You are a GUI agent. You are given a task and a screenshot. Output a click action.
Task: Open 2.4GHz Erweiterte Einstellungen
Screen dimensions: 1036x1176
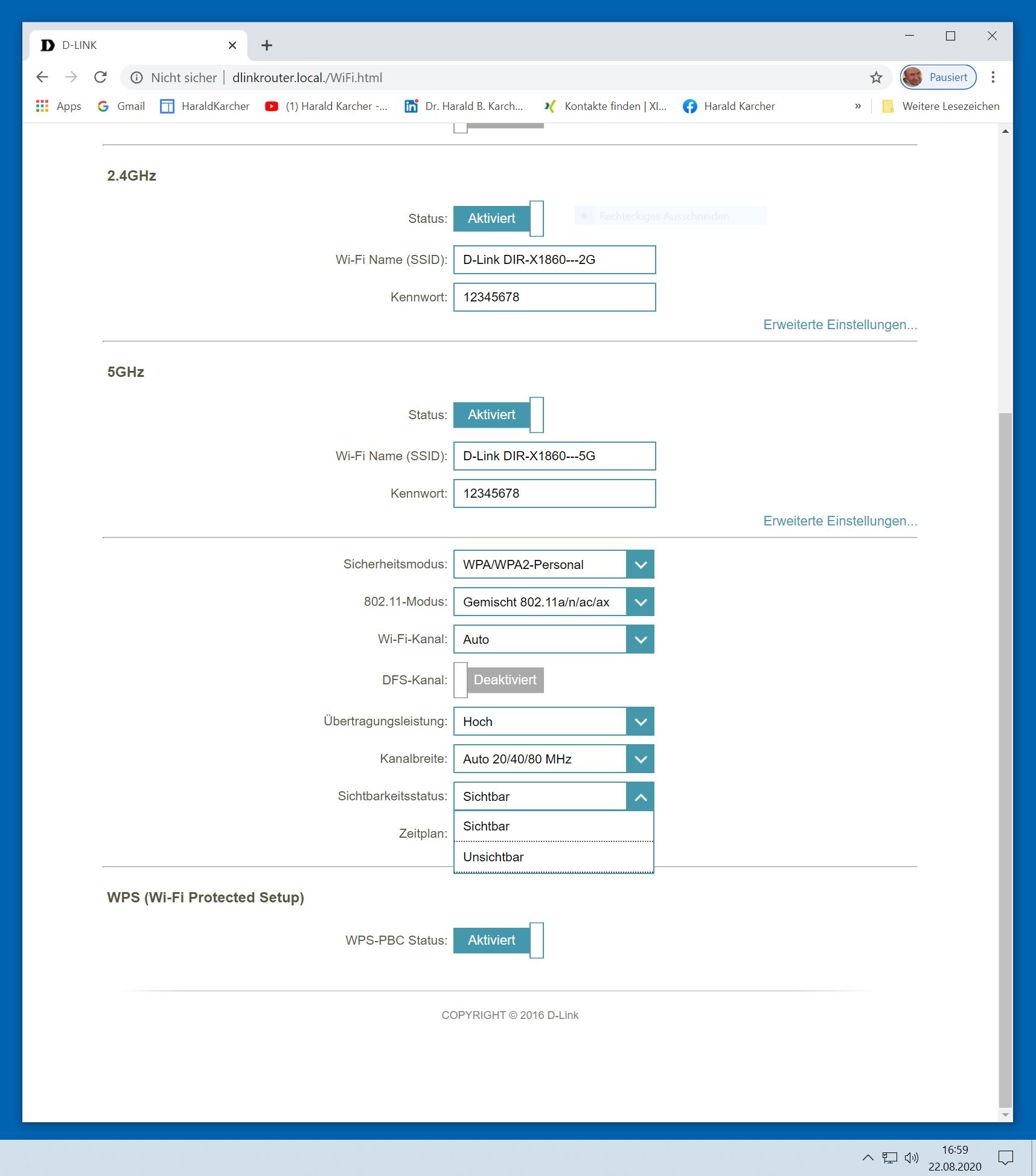coord(840,325)
